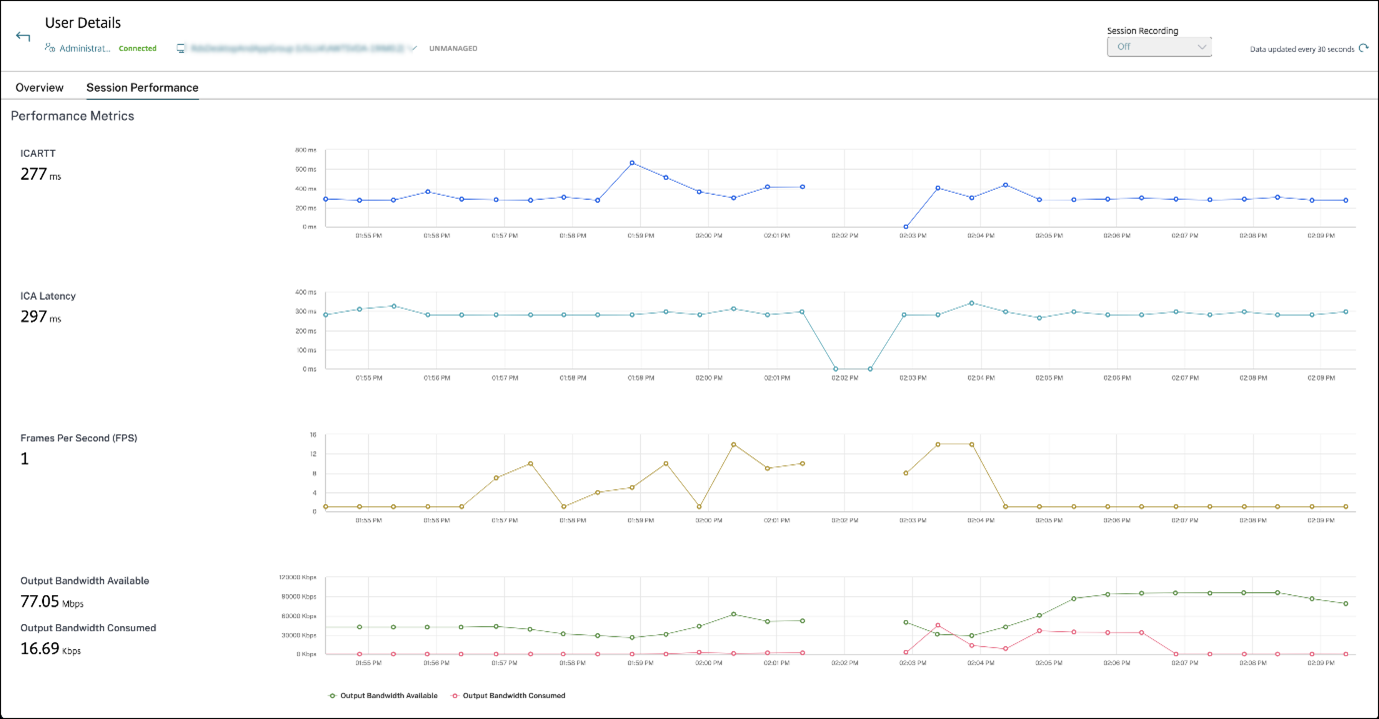Viewport: 1379px width, 719px height.
Task: Click the ICARTT peak point near 01:59 PM
Action: (x=632, y=163)
